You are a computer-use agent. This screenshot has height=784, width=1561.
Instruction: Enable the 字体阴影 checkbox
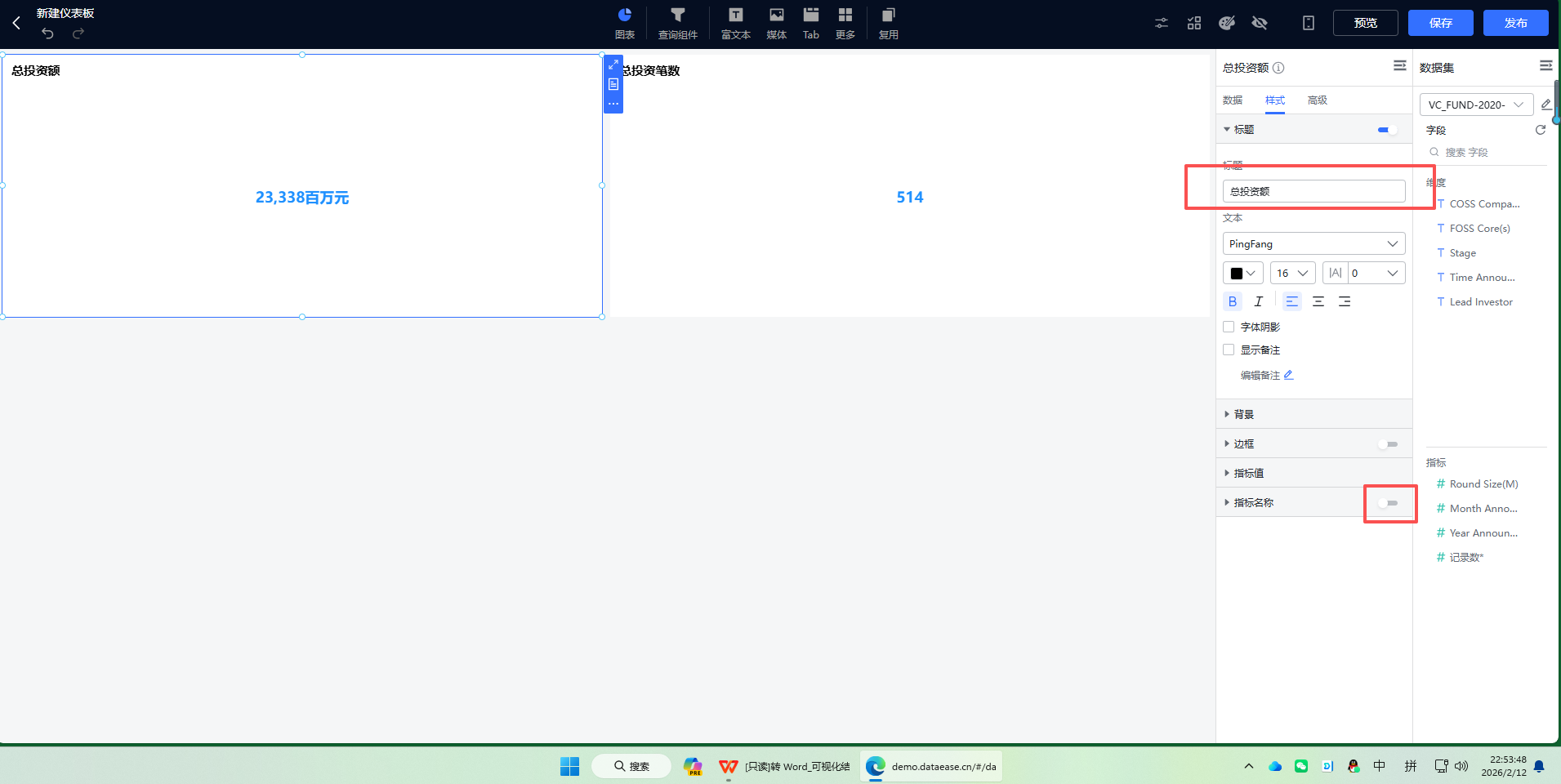(1229, 327)
